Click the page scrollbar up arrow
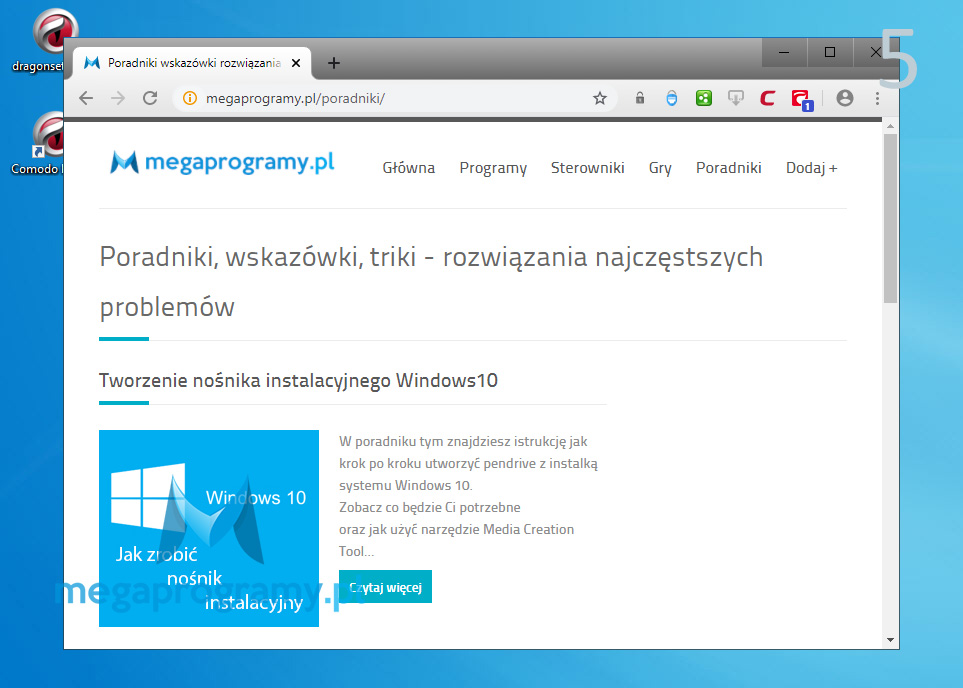This screenshot has width=963, height=688. coord(891,127)
